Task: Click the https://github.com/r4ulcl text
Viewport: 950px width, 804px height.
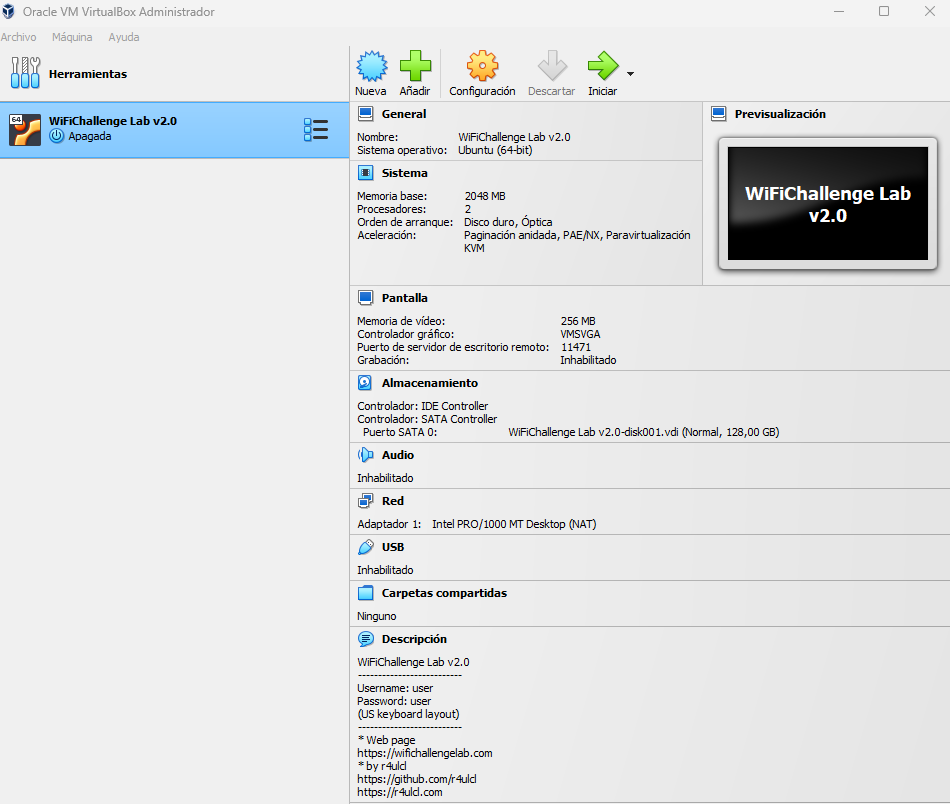Action: tap(417, 779)
